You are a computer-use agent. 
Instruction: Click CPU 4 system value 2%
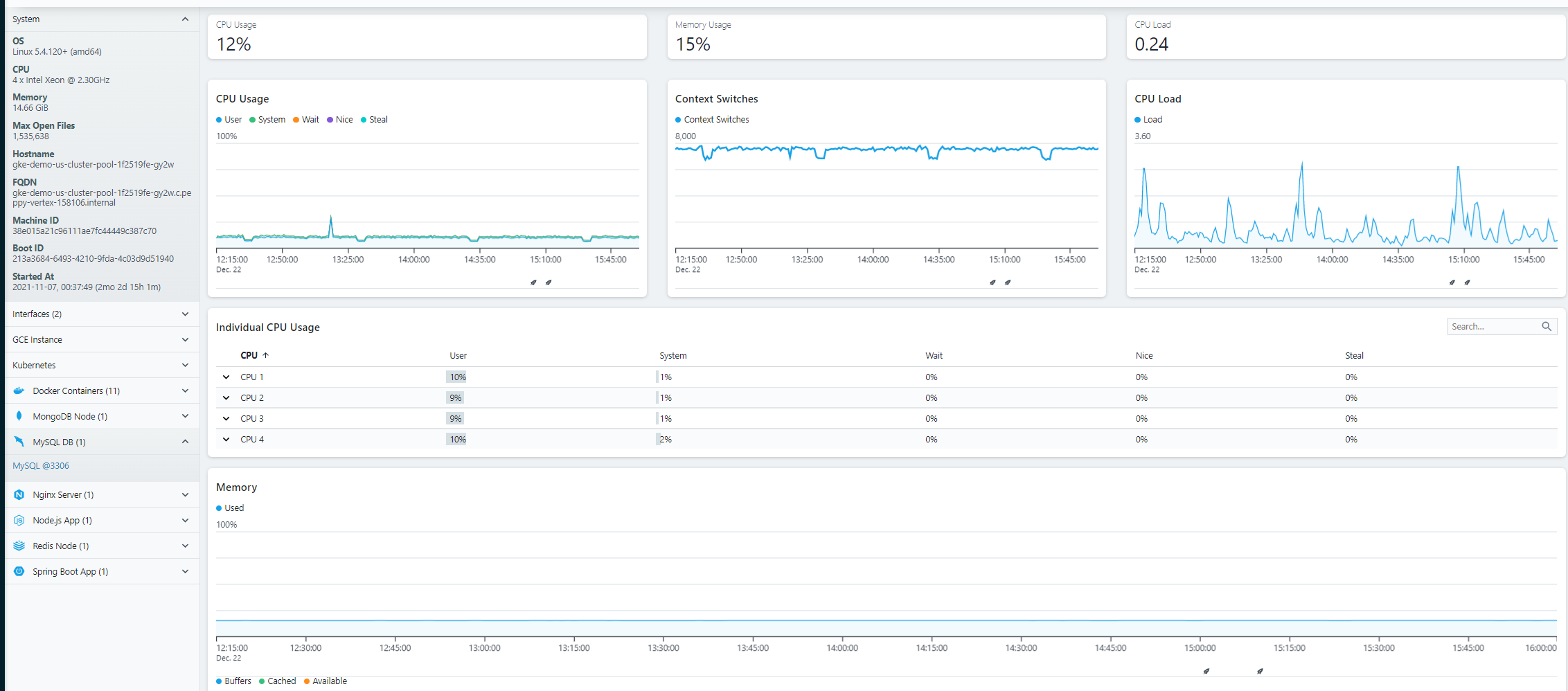[666, 440]
